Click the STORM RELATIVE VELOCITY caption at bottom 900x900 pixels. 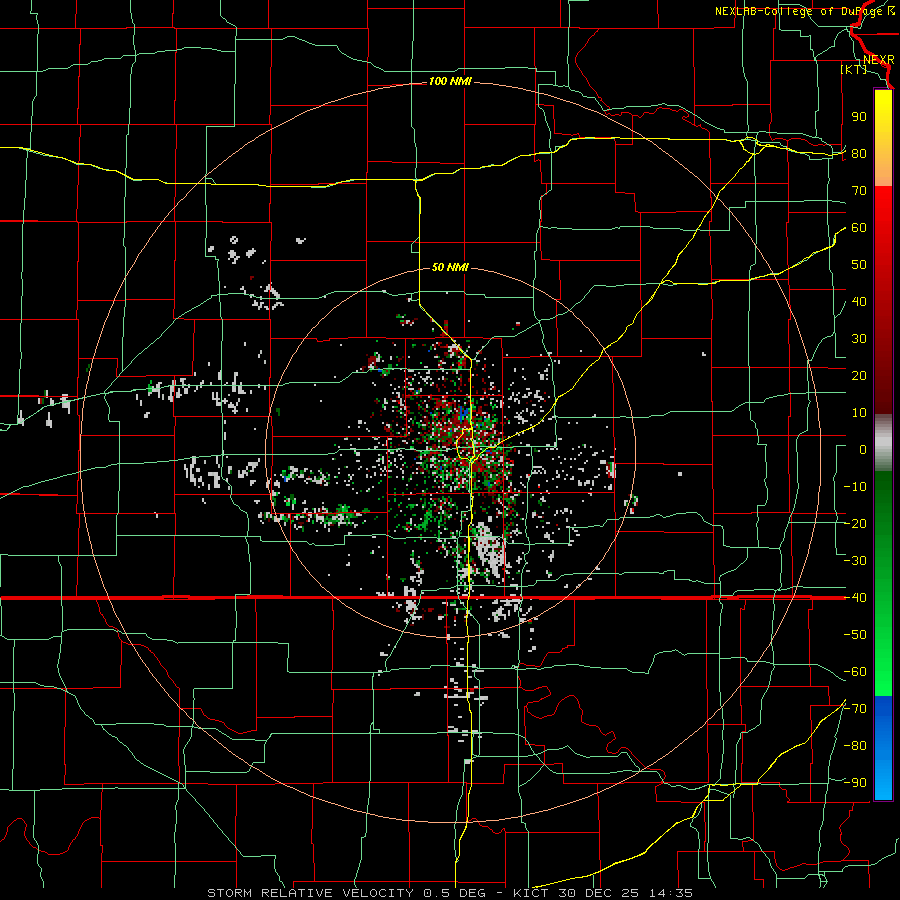pos(450,893)
